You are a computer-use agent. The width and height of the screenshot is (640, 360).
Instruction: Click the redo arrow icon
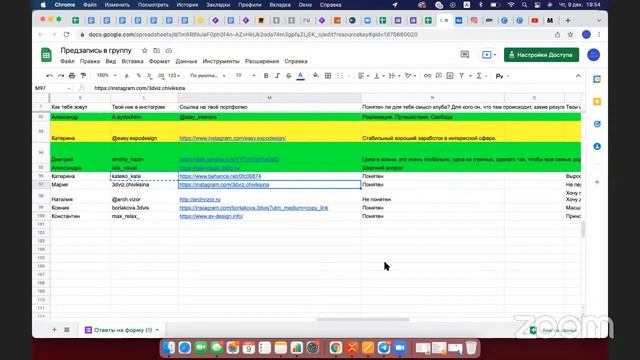pyautogui.click(x=60, y=76)
